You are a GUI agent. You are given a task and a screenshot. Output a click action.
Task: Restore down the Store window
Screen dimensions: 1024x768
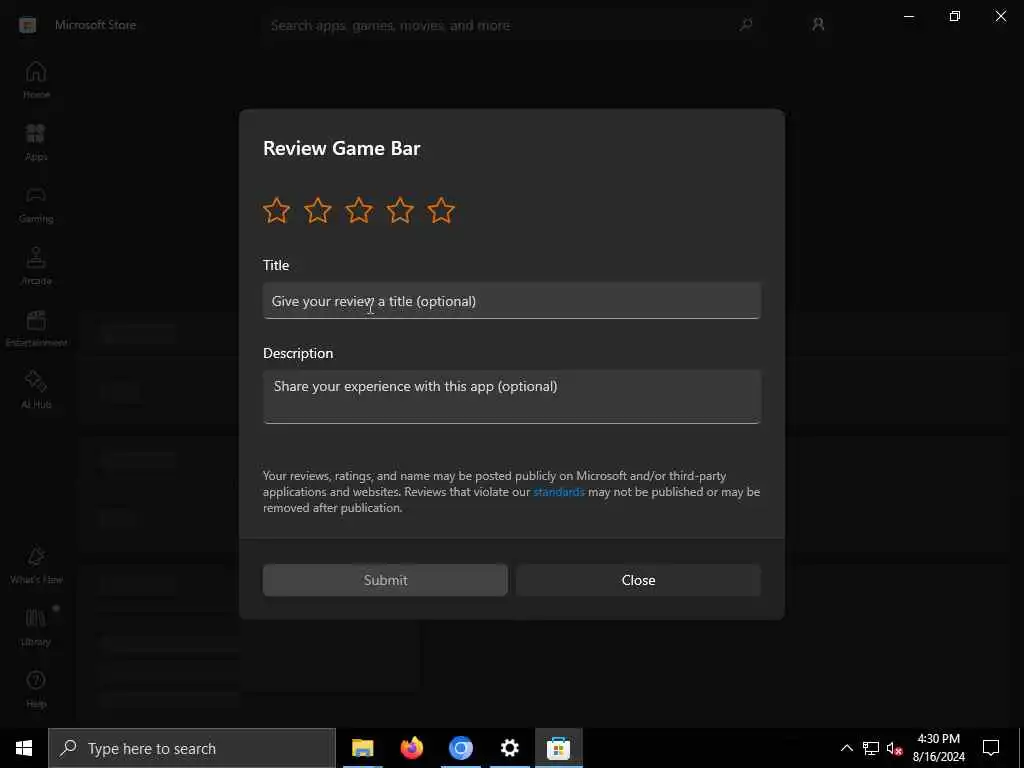(955, 16)
